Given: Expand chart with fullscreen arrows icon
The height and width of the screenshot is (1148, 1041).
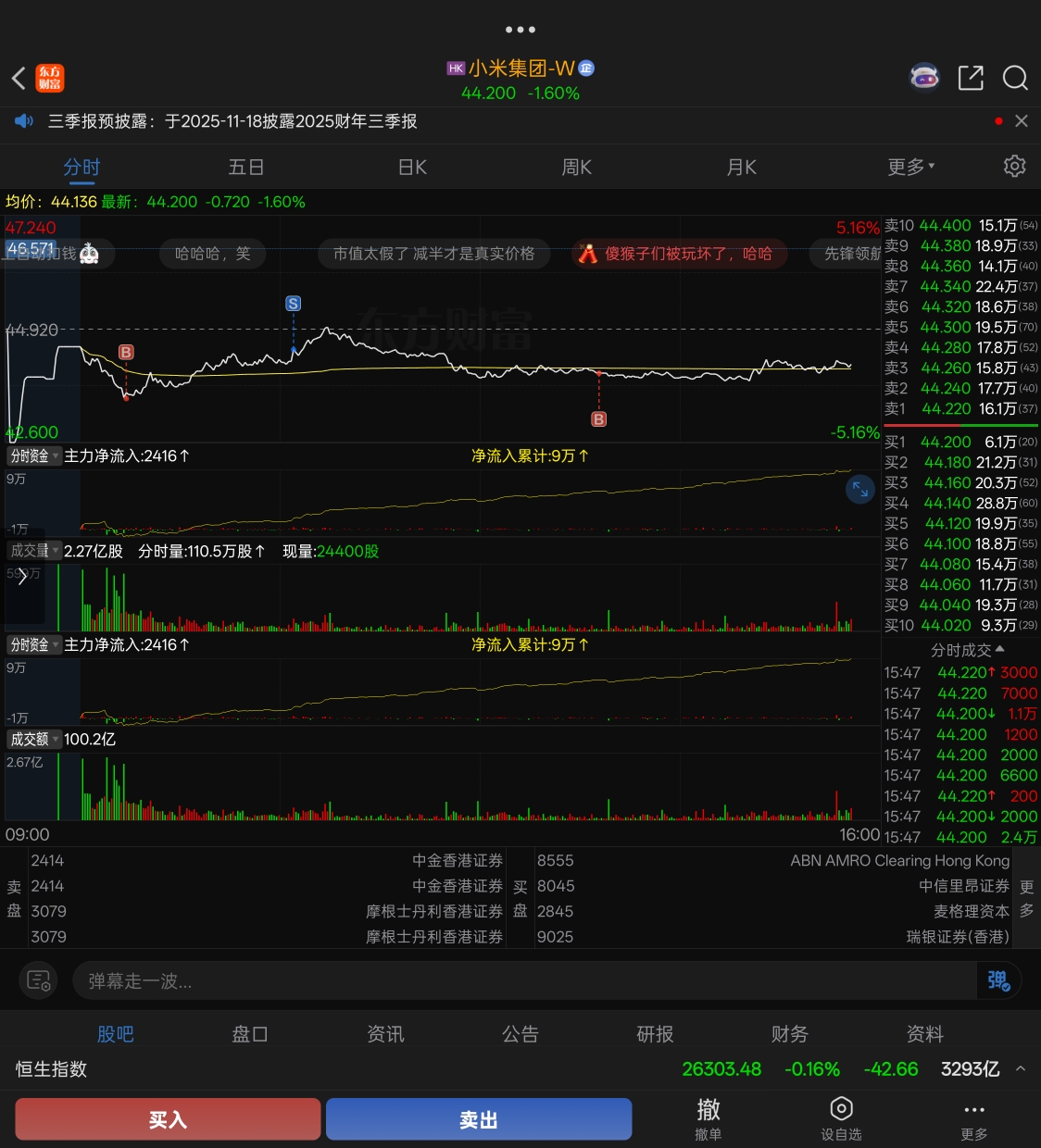Looking at the screenshot, I should [860, 489].
